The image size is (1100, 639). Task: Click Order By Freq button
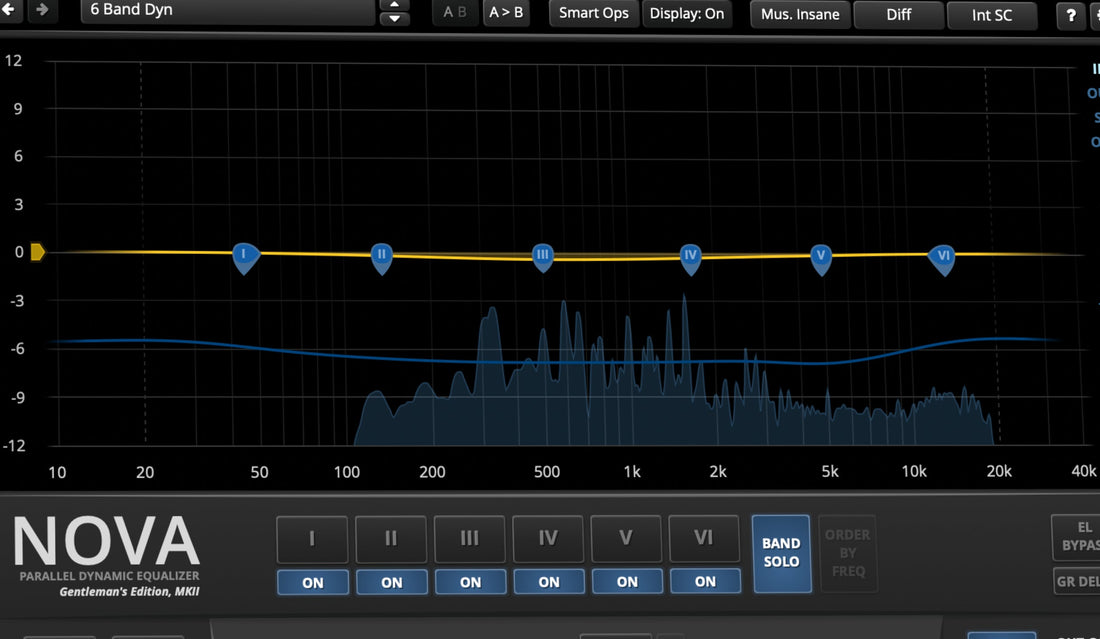tap(847, 553)
